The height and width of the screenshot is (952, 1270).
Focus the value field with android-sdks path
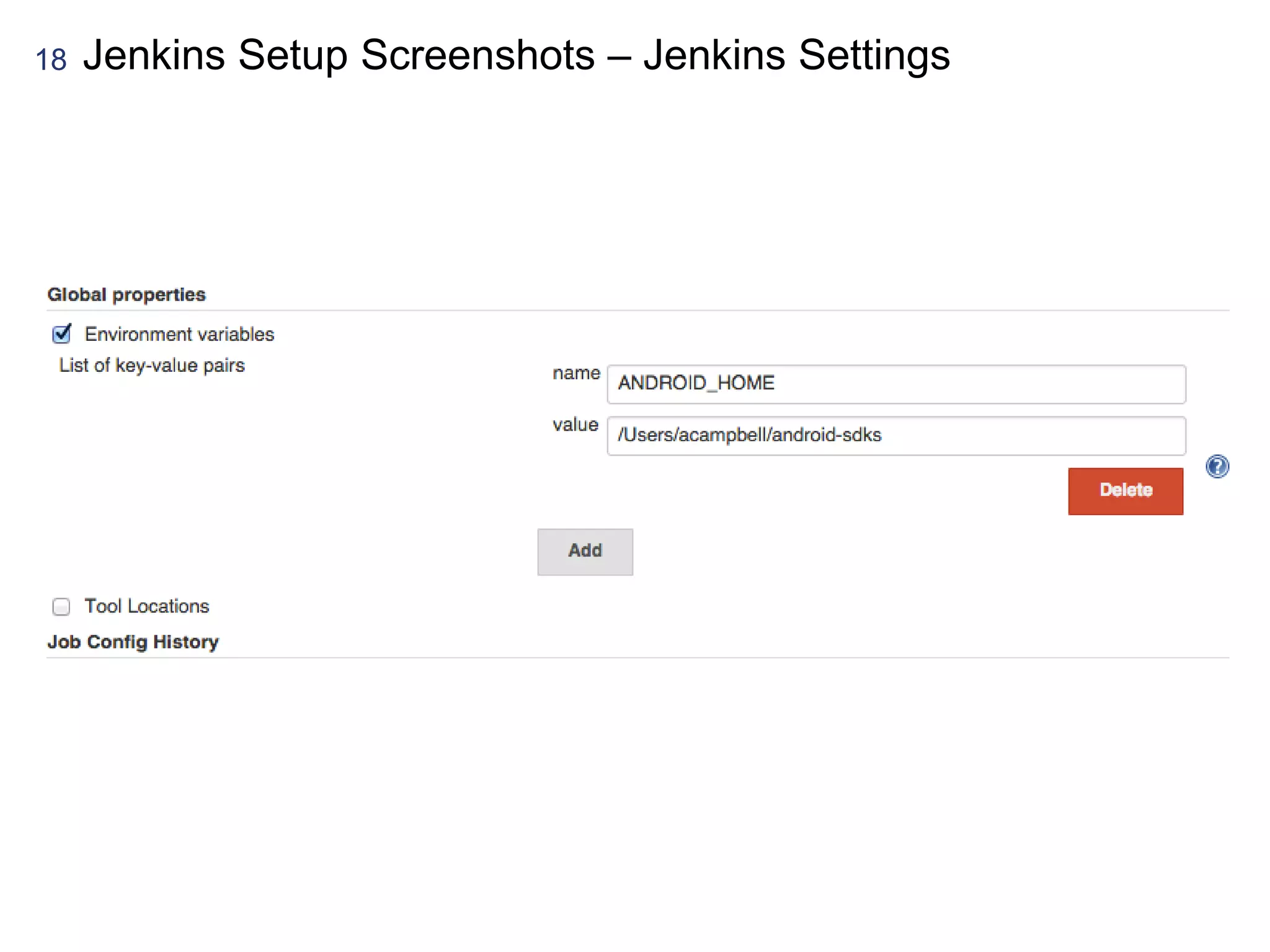click(896, 436)
